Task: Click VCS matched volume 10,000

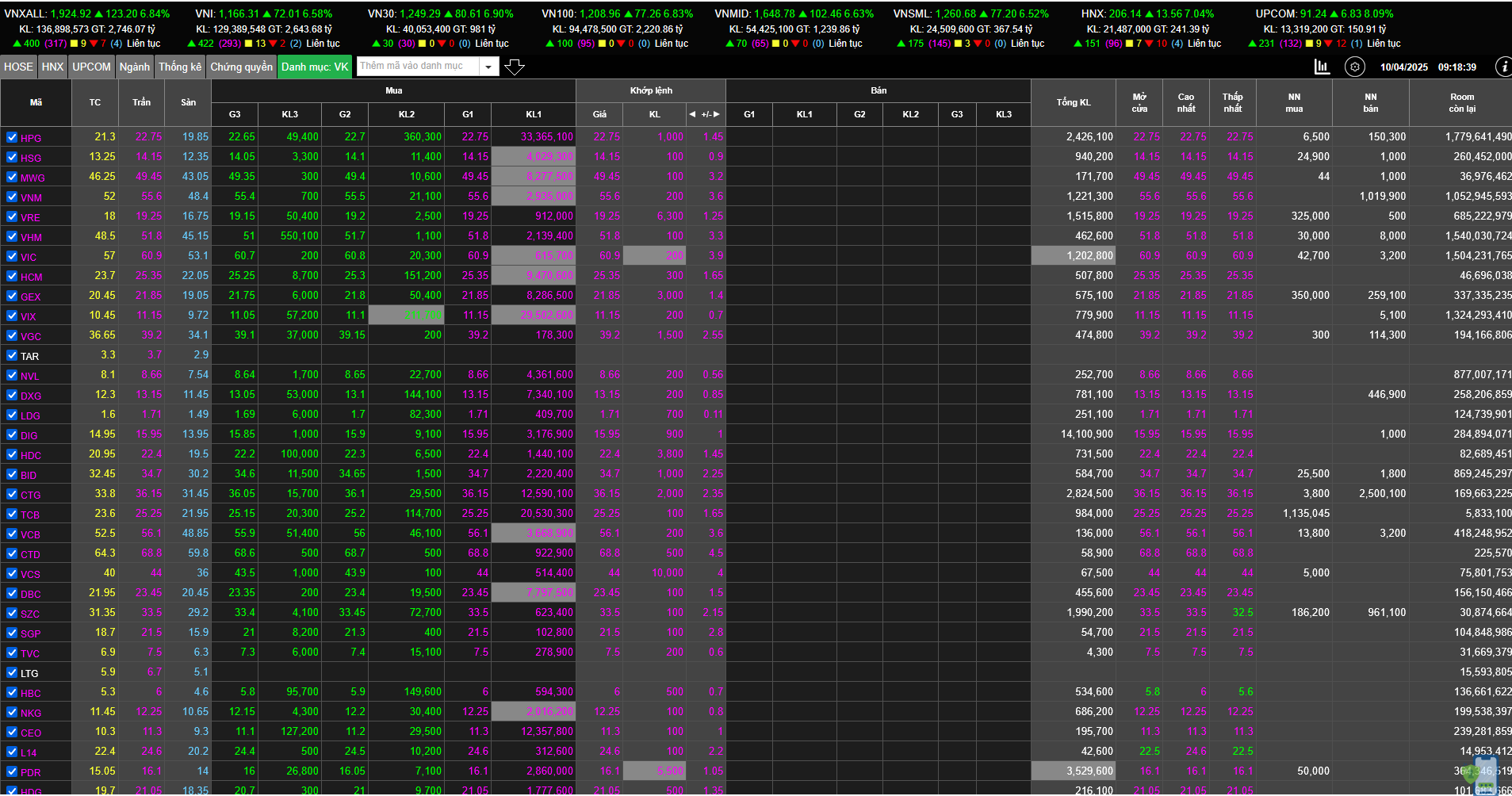Action: tap(668, 573)
